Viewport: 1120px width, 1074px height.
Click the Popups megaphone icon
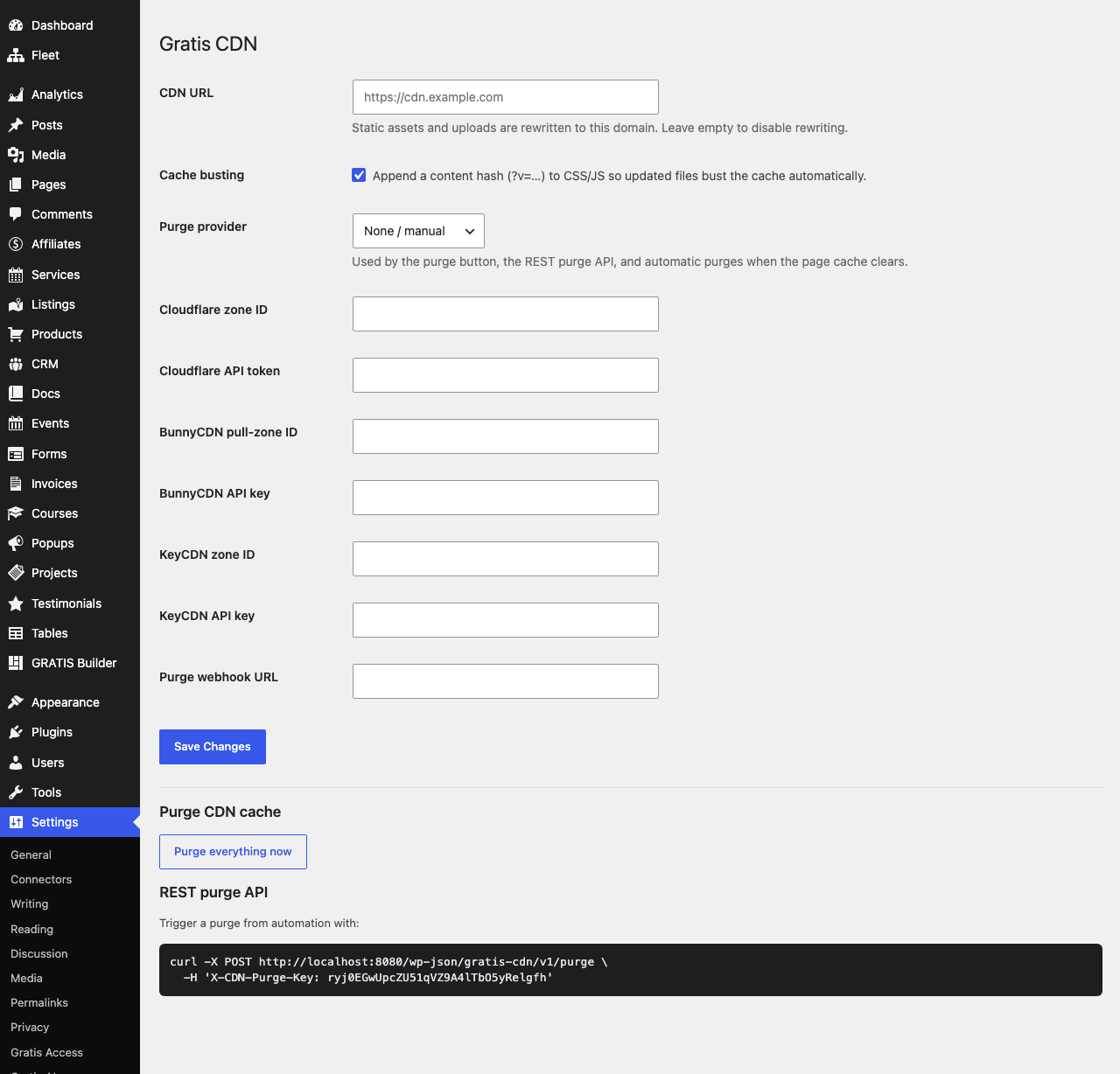(16, 543)
